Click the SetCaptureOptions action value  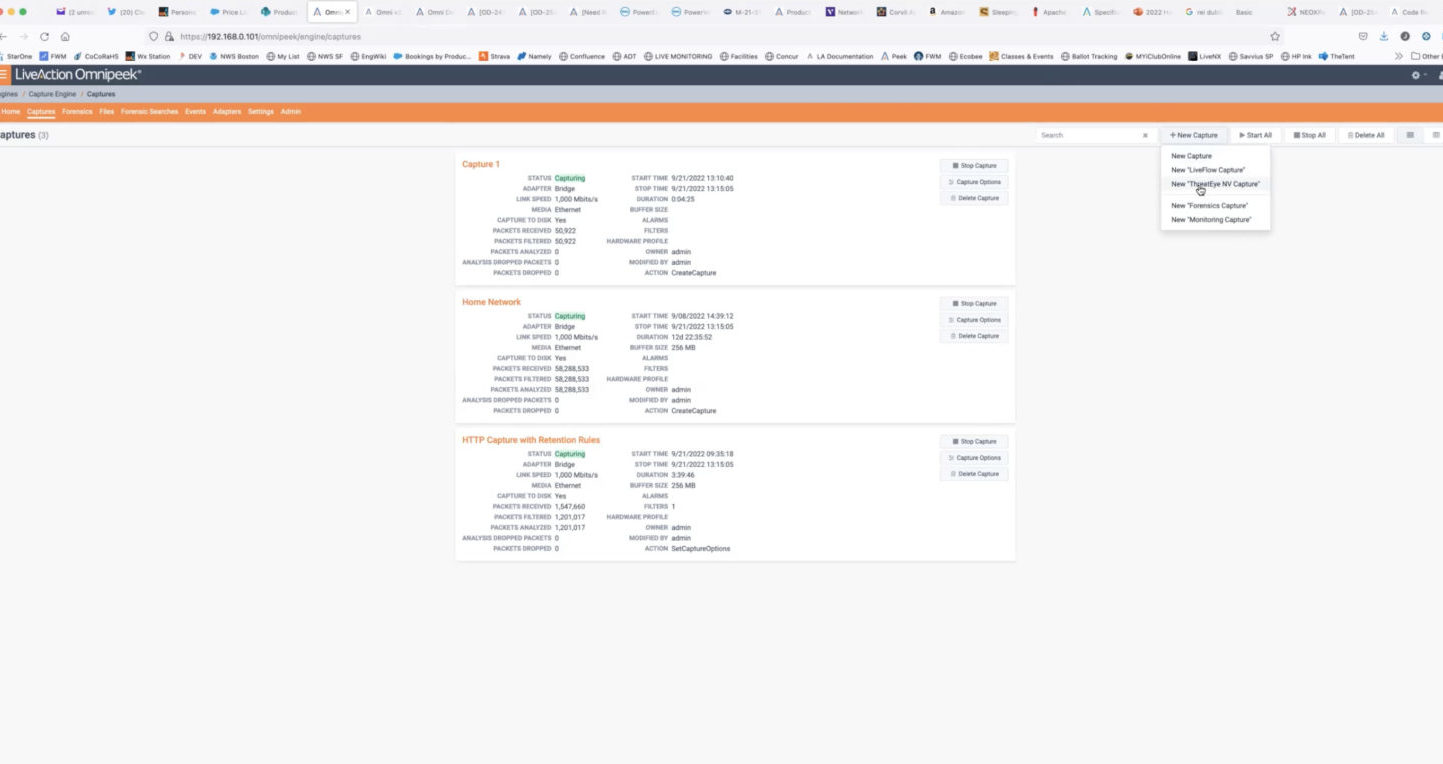(x=701, y=549)
